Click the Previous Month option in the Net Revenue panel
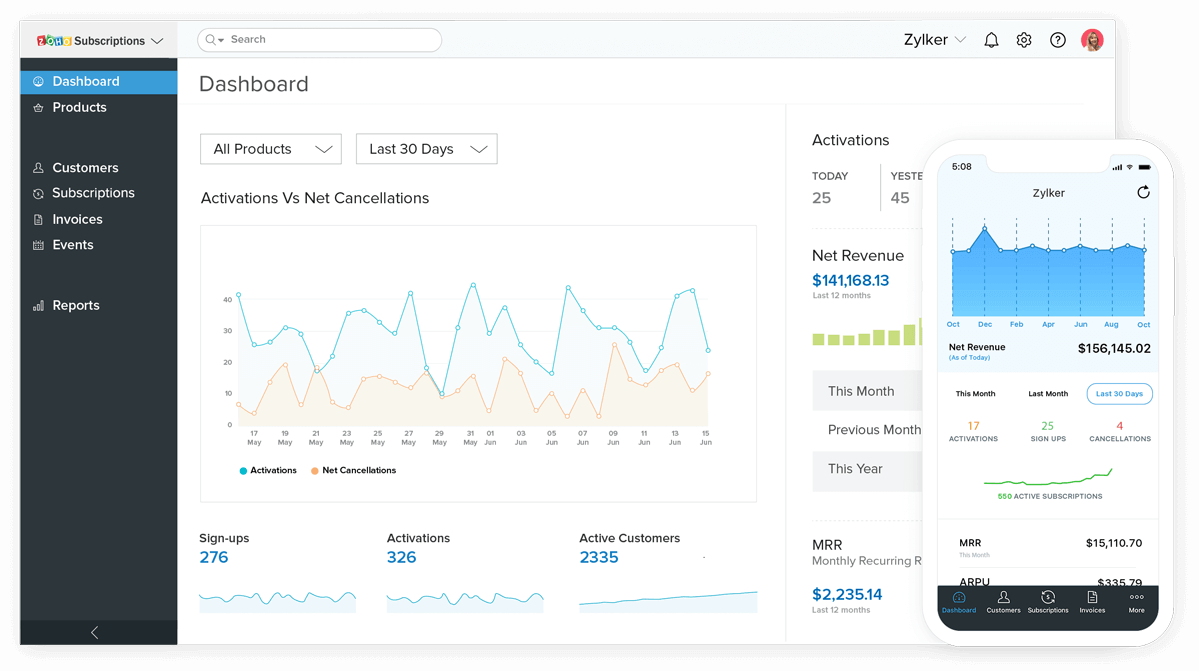 click(873, 430)
